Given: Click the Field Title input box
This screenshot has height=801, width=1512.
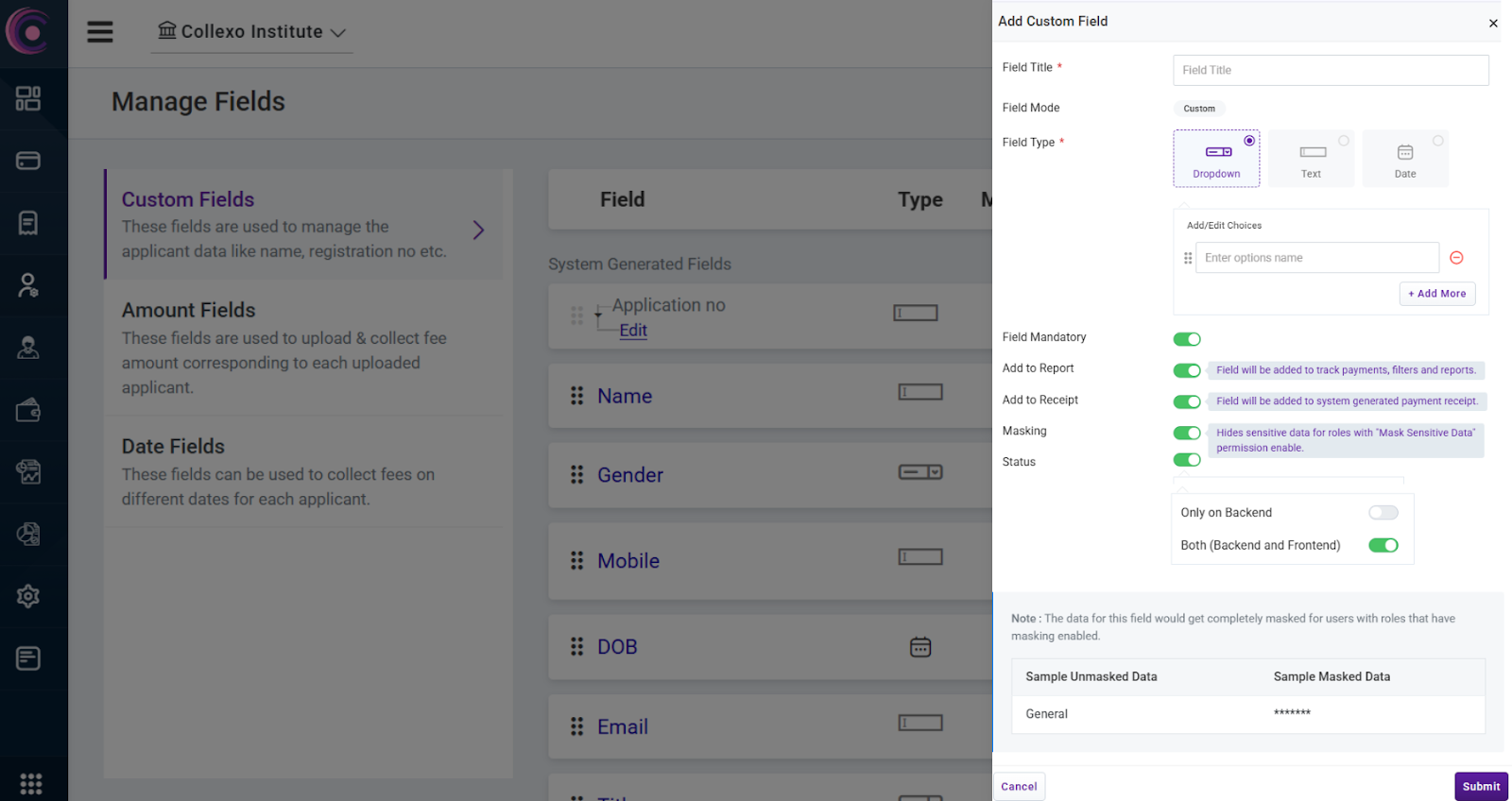Looking at the screenshot, I should coord(1330,70).
